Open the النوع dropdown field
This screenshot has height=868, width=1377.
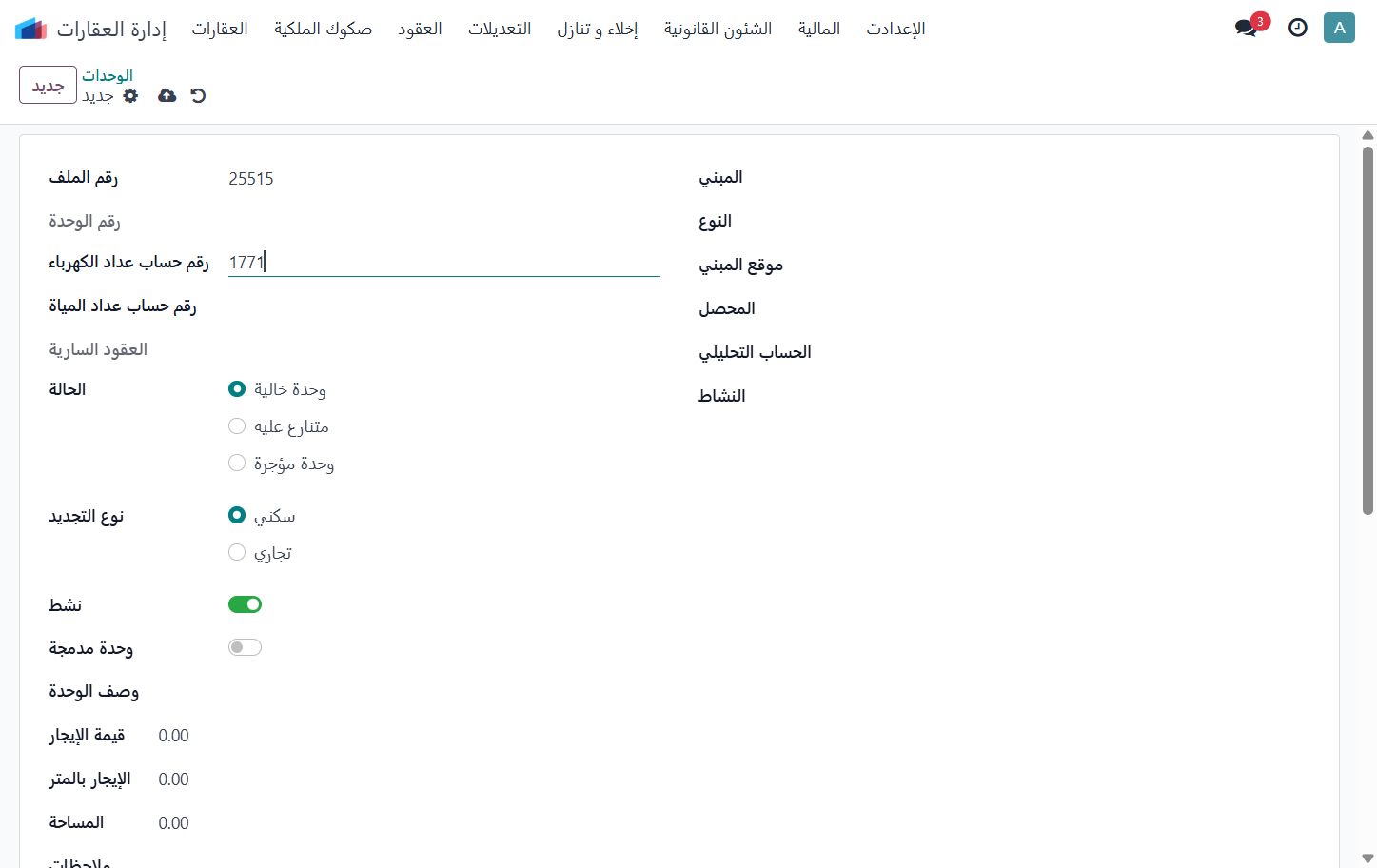[1094, 222]
